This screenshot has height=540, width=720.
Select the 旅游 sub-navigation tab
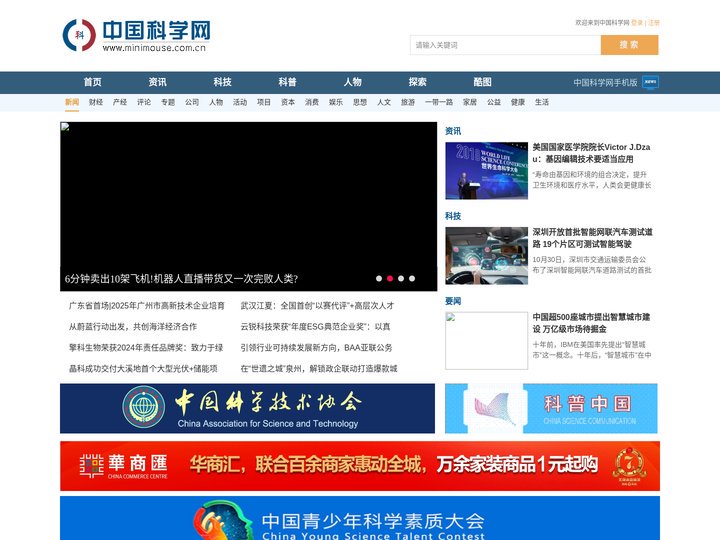[x=408, y=102]
